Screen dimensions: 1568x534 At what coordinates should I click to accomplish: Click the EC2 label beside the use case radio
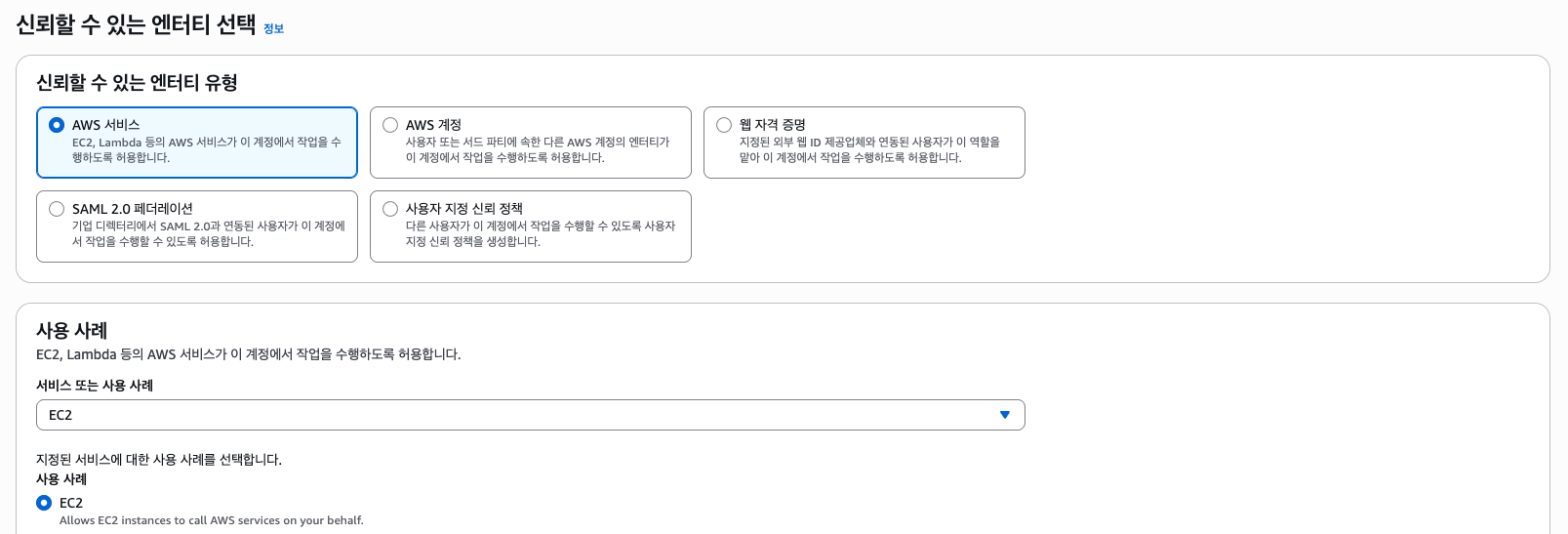[71, 503]
